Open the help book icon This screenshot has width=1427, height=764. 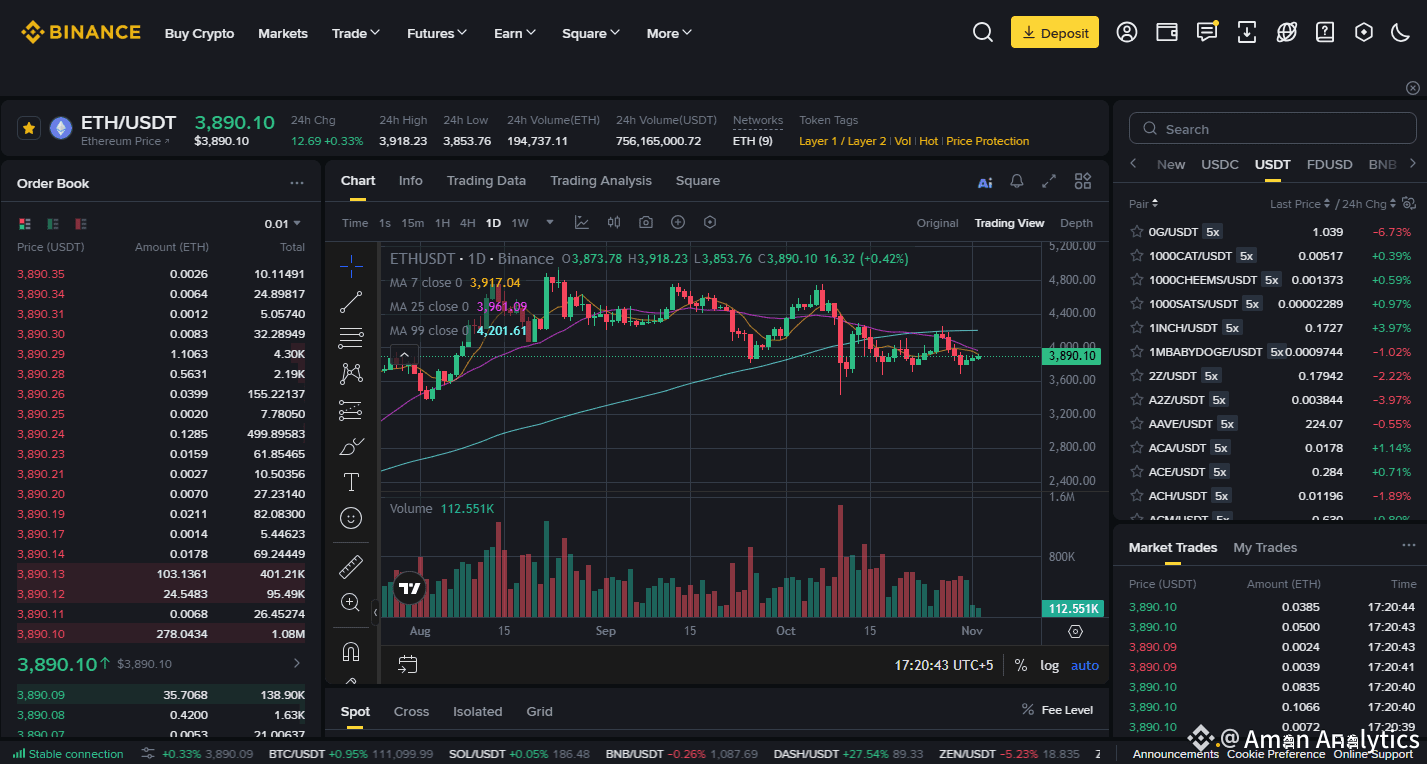(1325, 32)
